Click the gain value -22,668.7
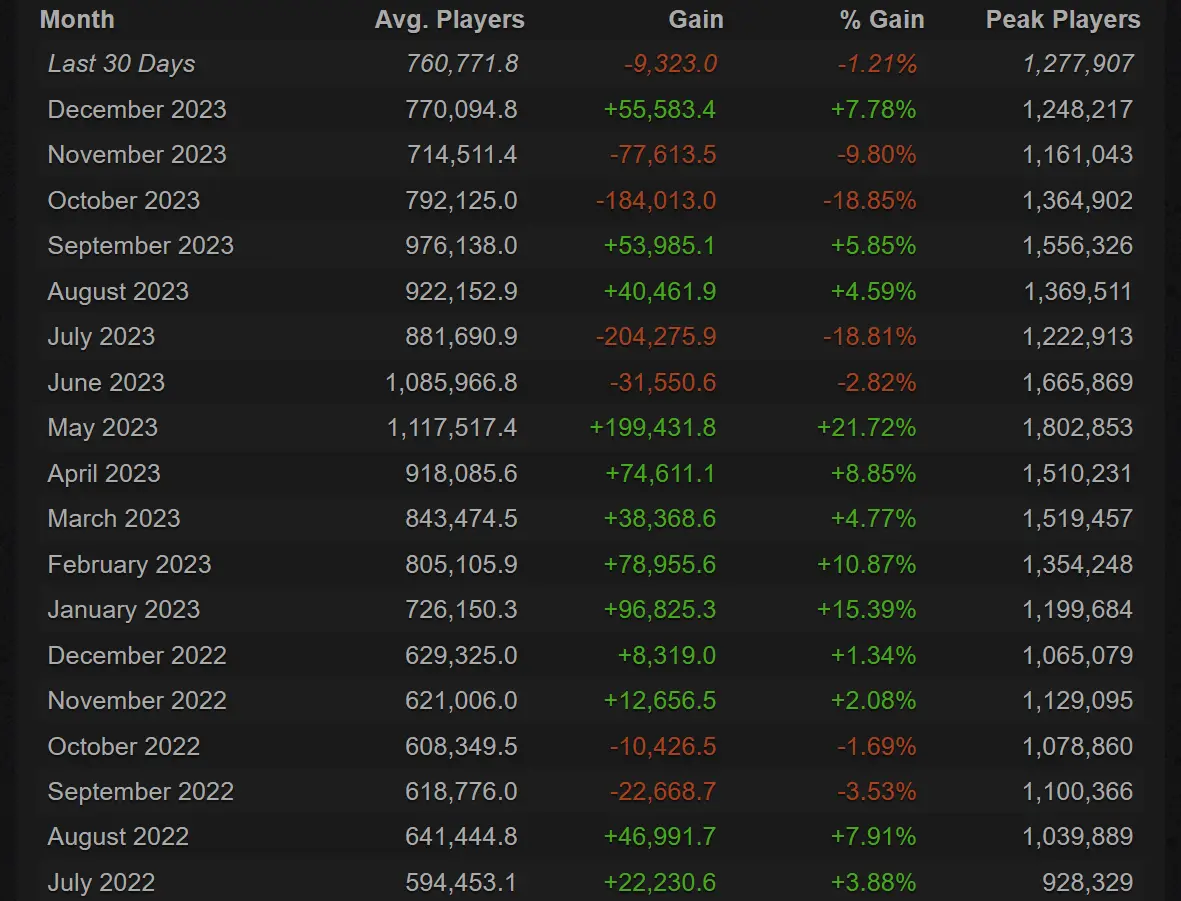The image size is (1181, 901). pyautogui.click(x=663, y=792)
